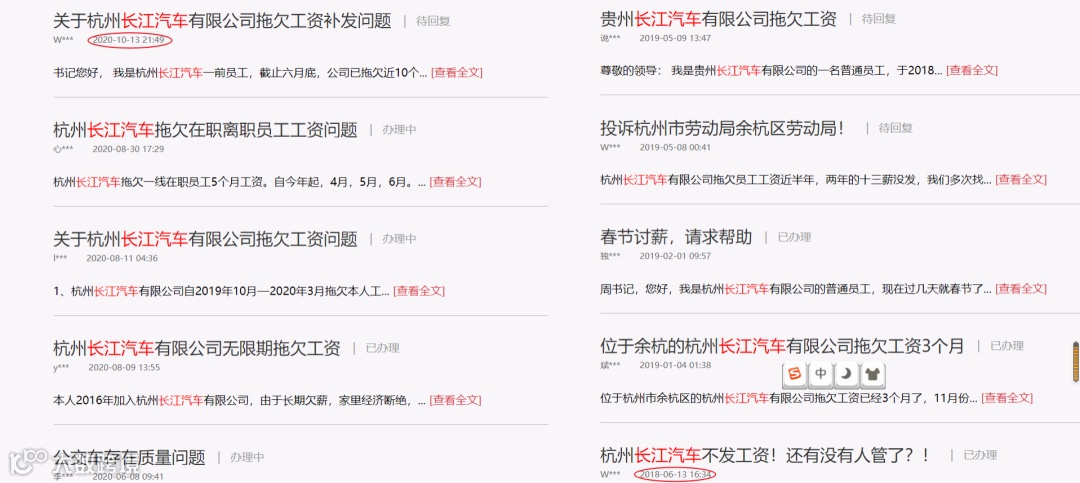Open post 杭州长江汽车不发工资!还有没有人管了?!
The width and height of the screenshot is (1080, 483).
[x=765, y=455]
